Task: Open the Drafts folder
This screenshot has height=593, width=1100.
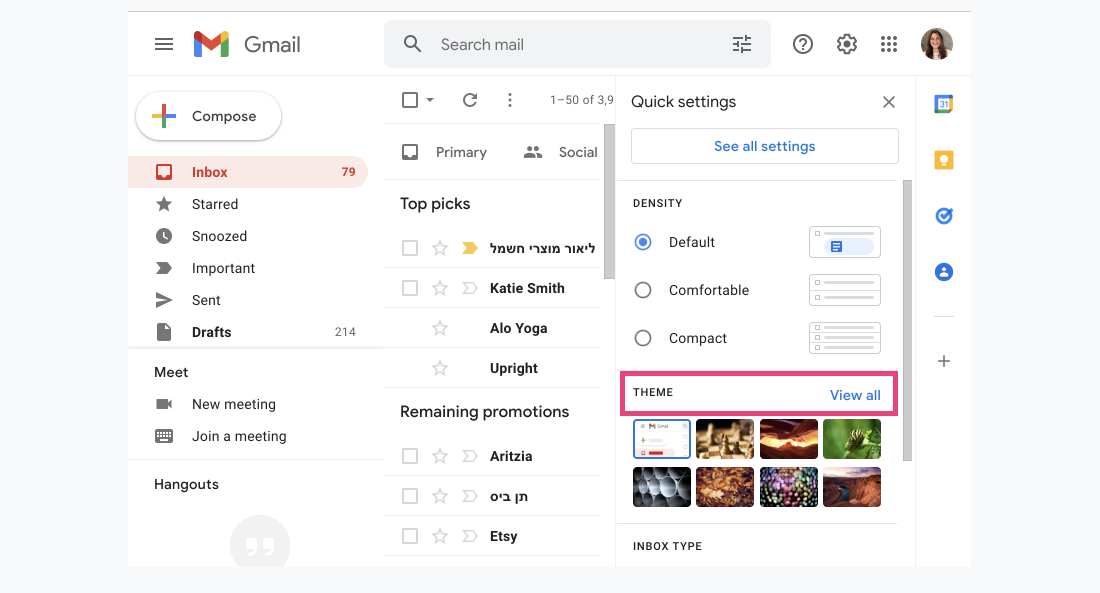Action: pyautogui.click(x=248, y=332)
